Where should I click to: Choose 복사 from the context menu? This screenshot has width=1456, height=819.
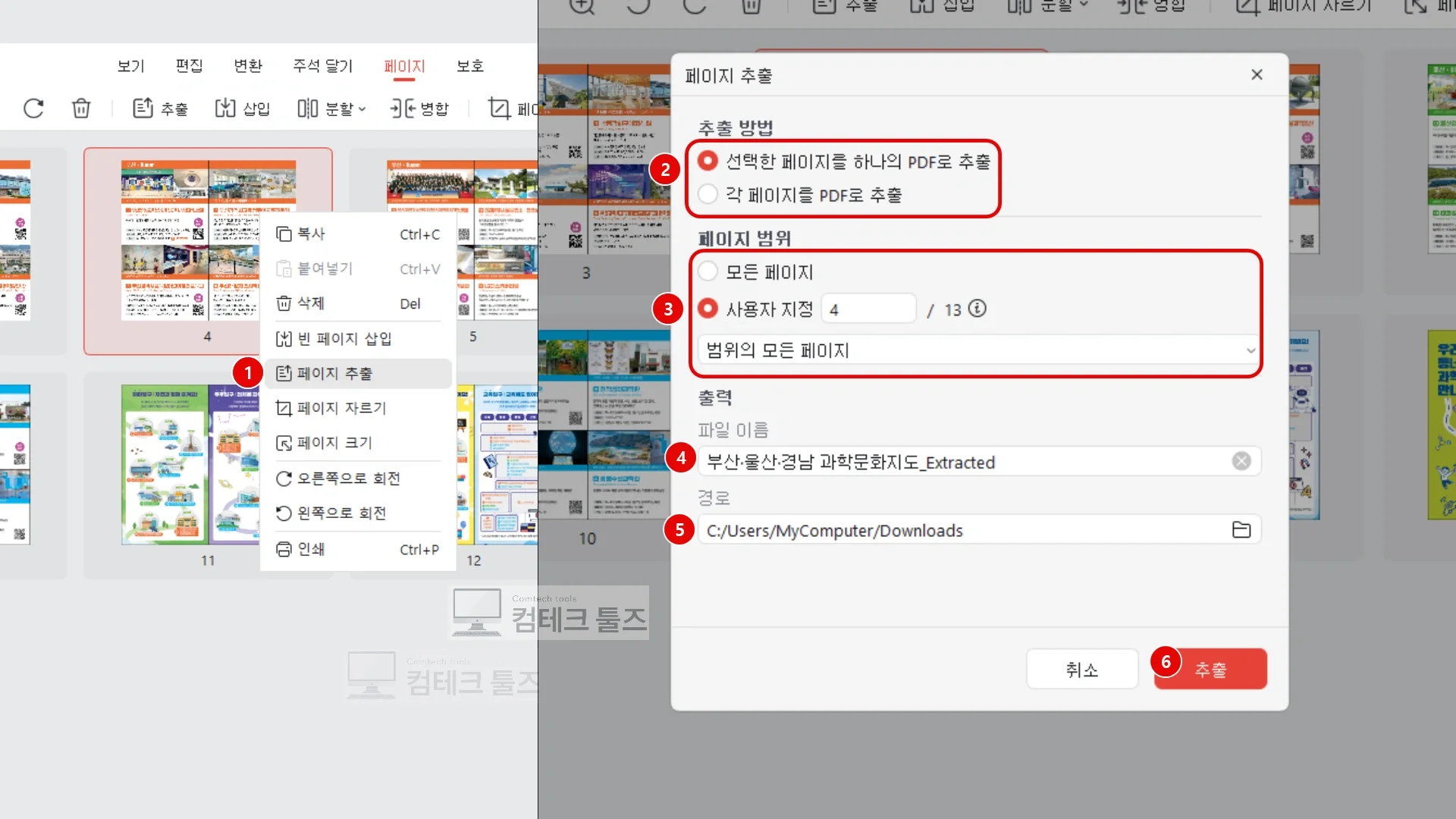coord(358,234)
